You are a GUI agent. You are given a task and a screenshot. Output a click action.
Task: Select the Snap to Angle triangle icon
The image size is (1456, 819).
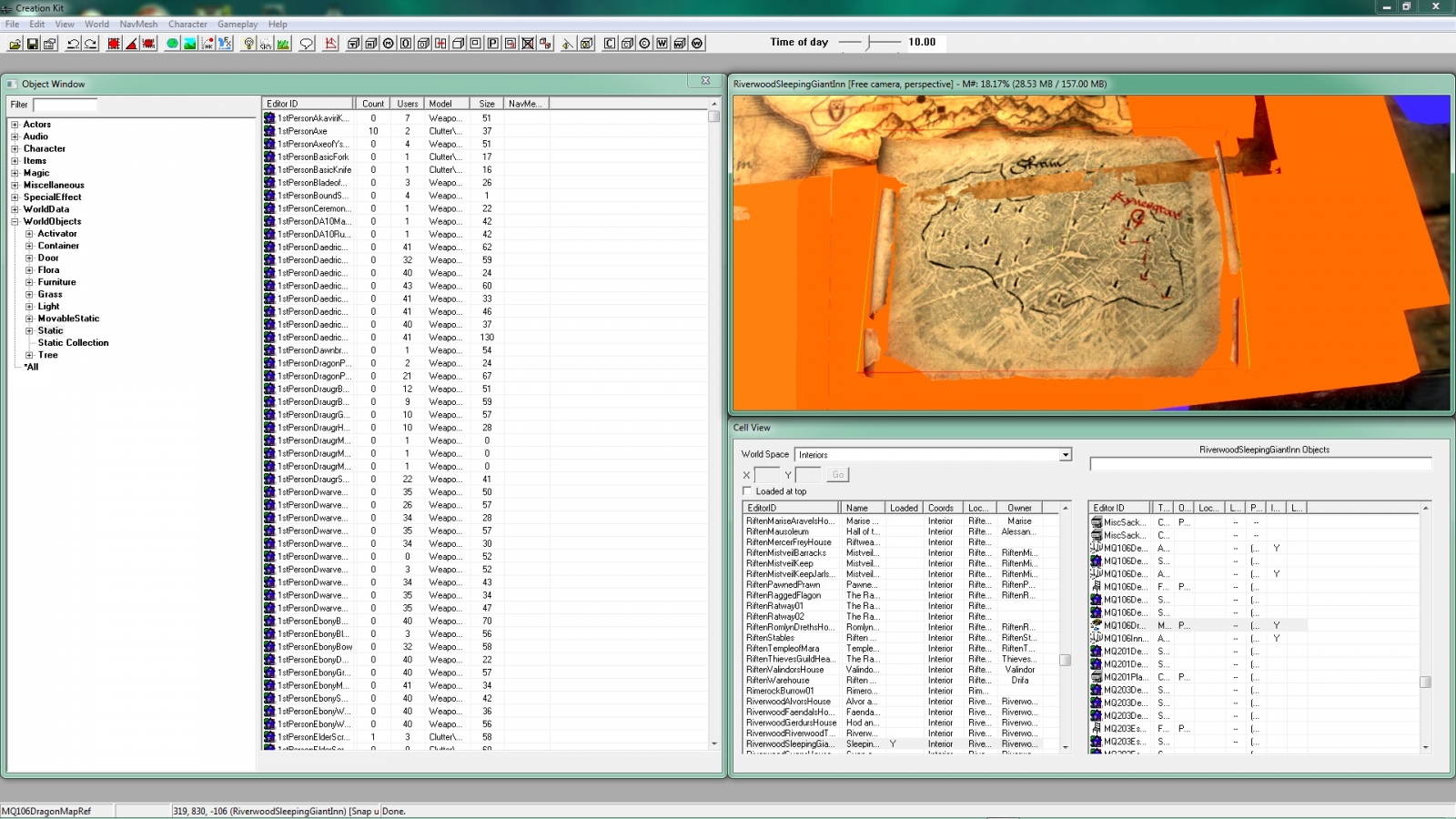coord(130,43)
